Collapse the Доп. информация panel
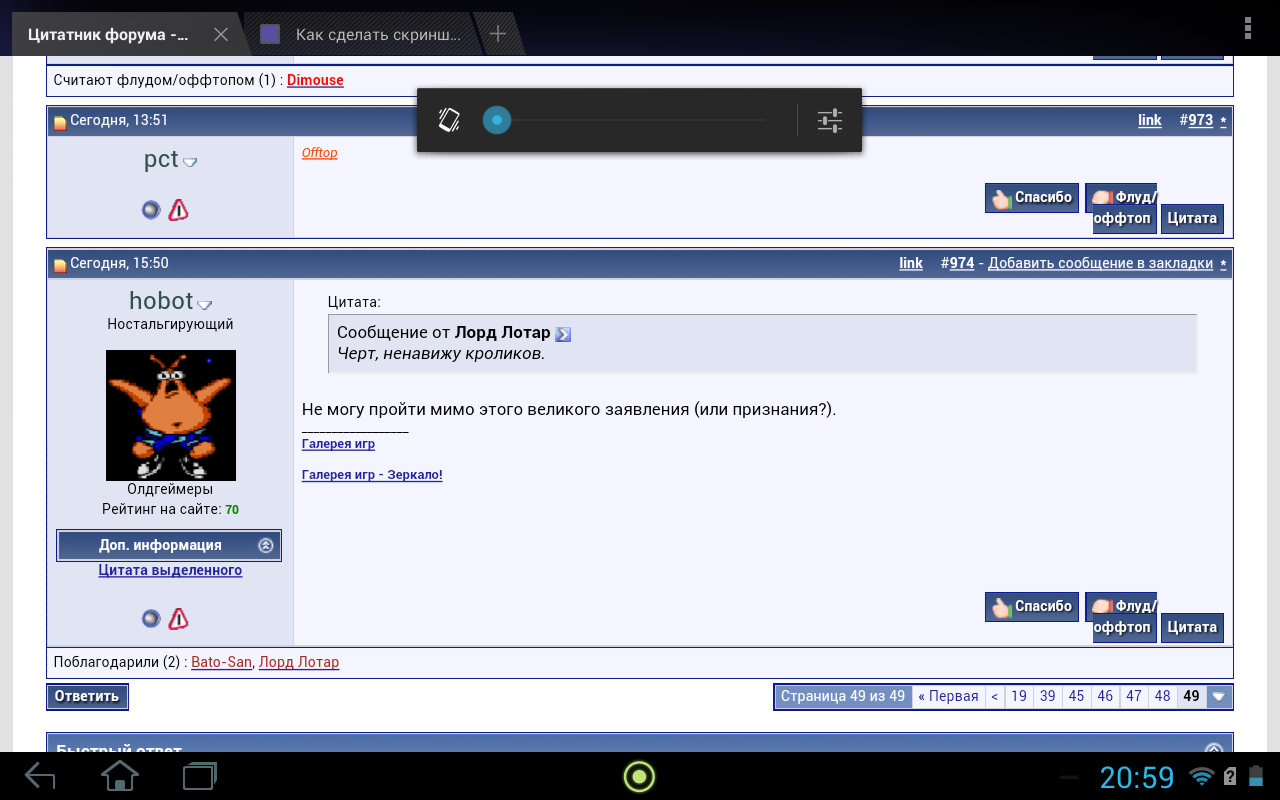The image size is (1280, 800). [265, 545]
